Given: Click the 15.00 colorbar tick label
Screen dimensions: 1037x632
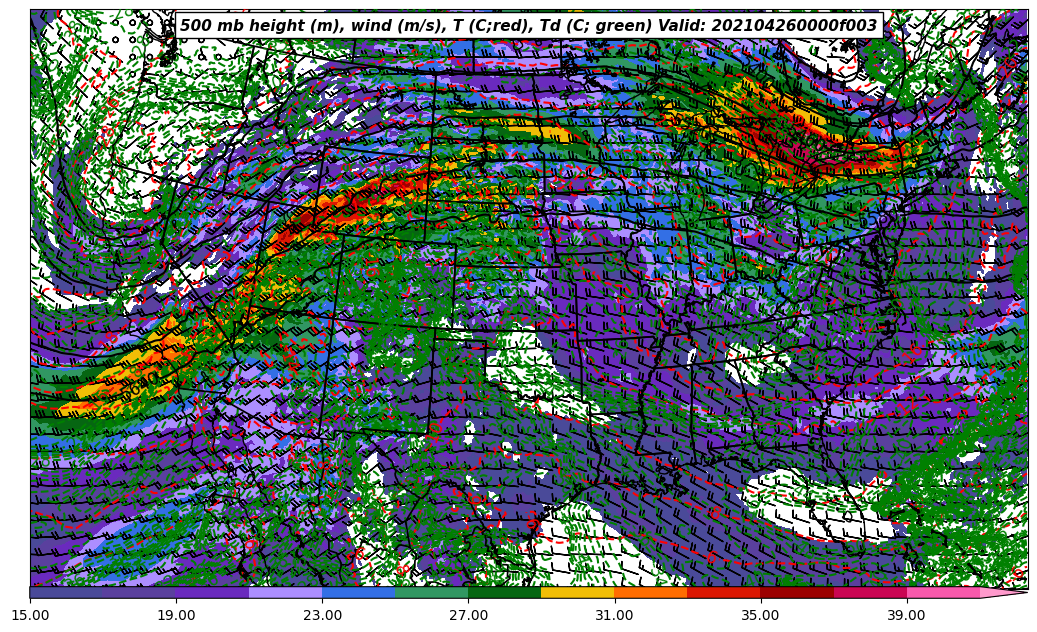Looking at the screenshot, I should (x=30, y=616).
